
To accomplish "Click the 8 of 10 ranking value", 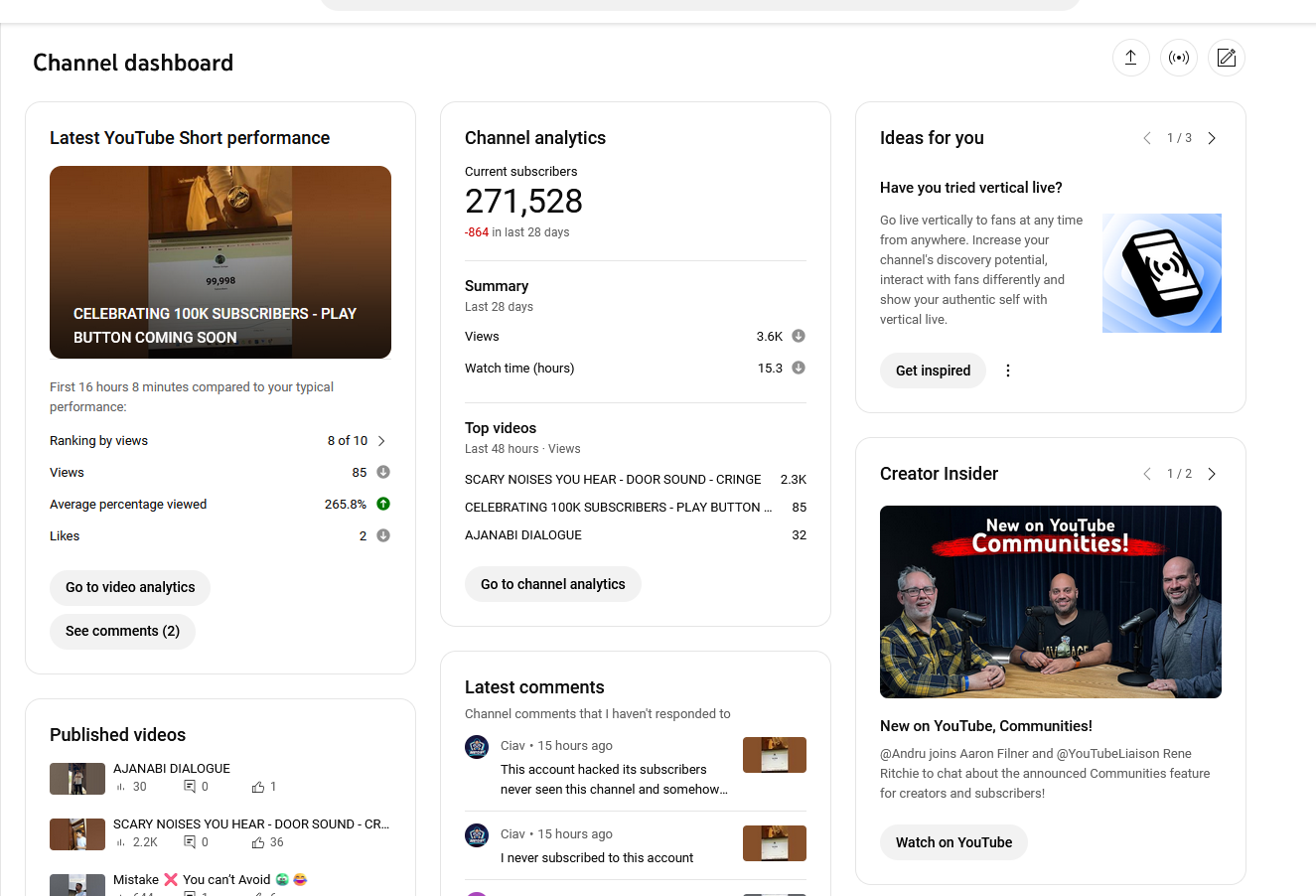I will [x=348, y=441].
